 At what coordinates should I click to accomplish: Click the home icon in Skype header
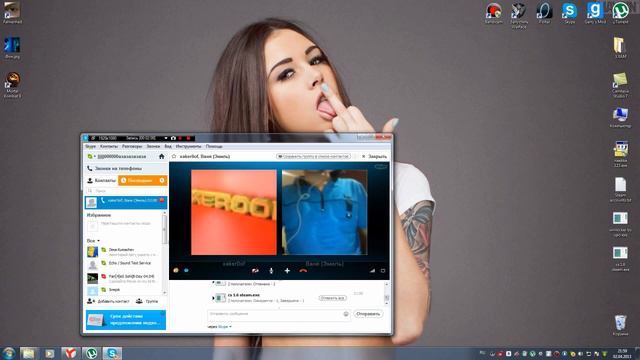pyautogui.click(x=162, y=156)
